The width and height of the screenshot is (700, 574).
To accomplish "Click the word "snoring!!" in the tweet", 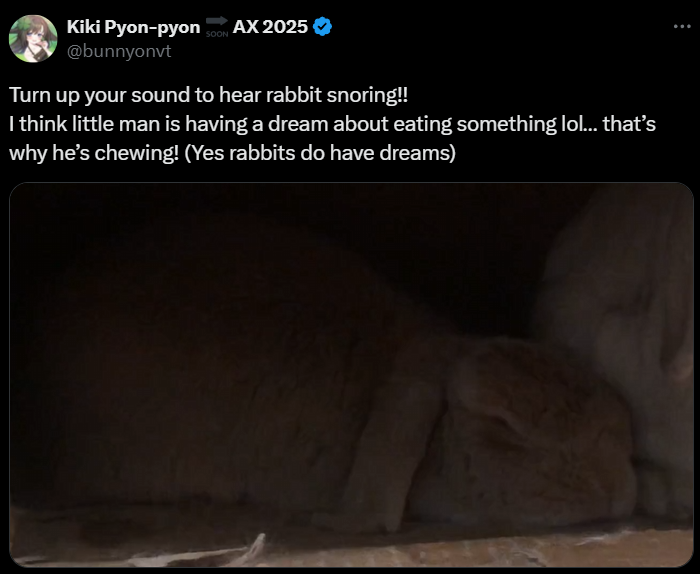I will coord(367,95).
